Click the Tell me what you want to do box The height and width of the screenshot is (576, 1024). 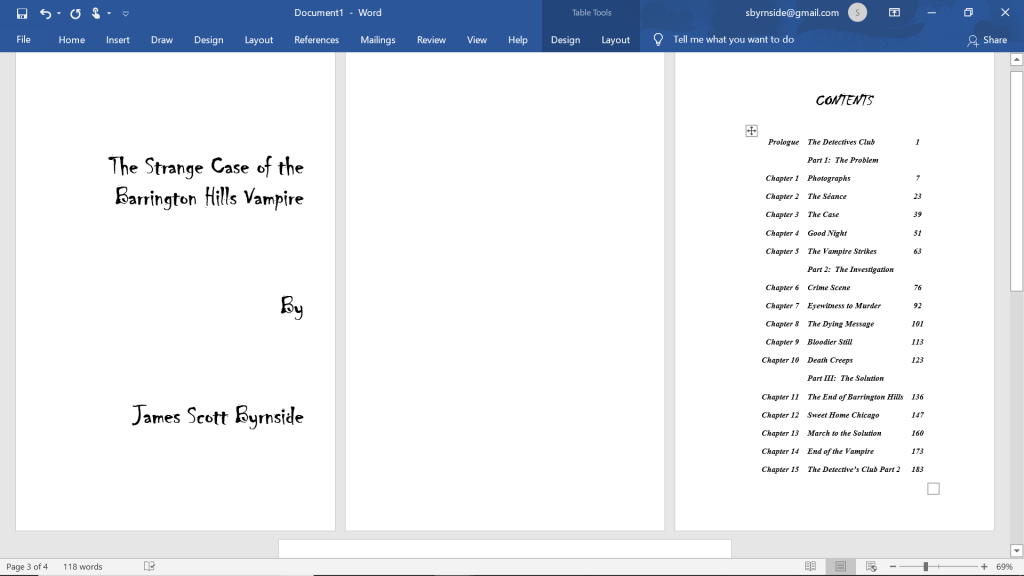[x=733, y=40]
